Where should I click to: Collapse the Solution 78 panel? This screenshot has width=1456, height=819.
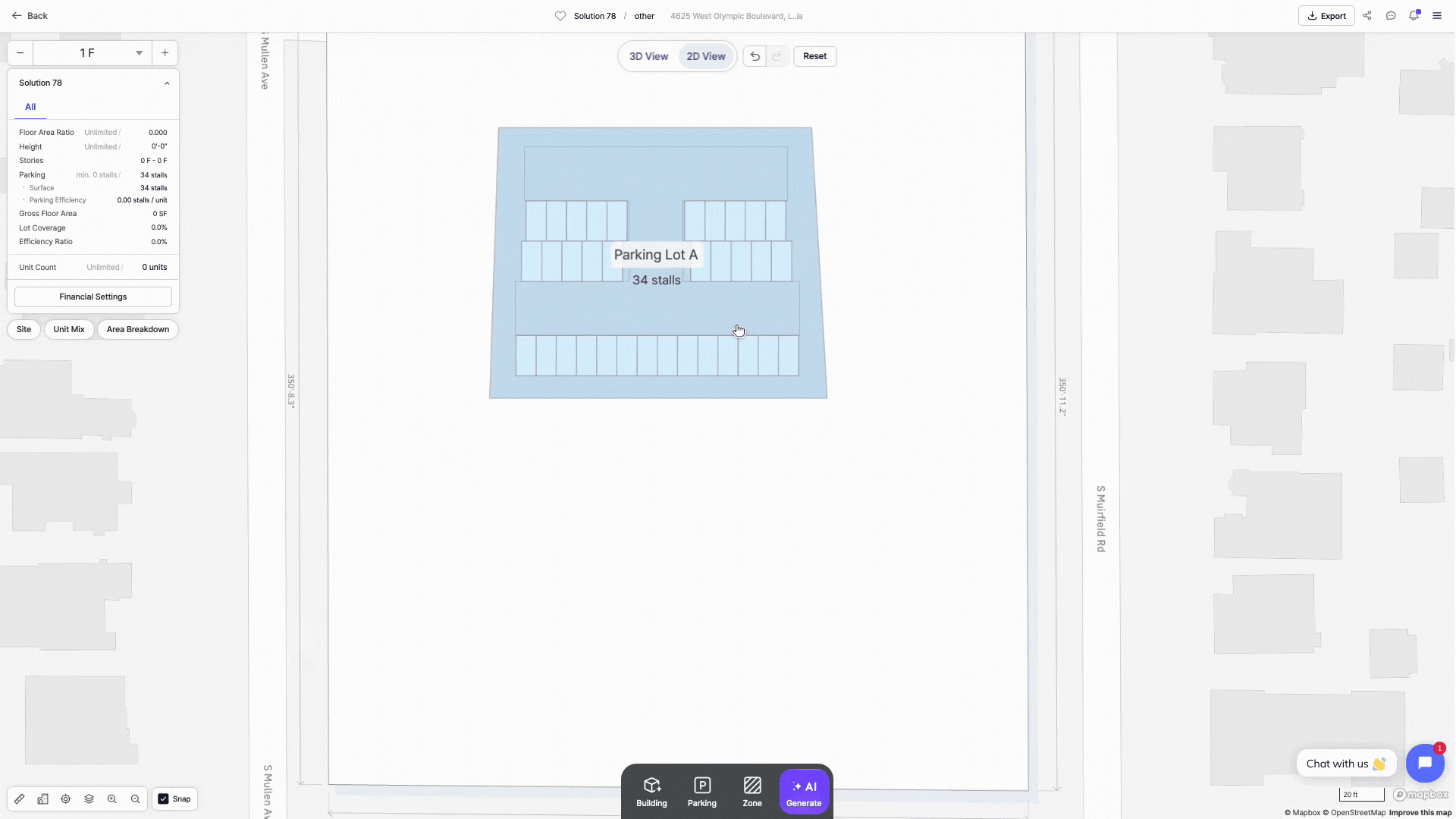(167, 83)
